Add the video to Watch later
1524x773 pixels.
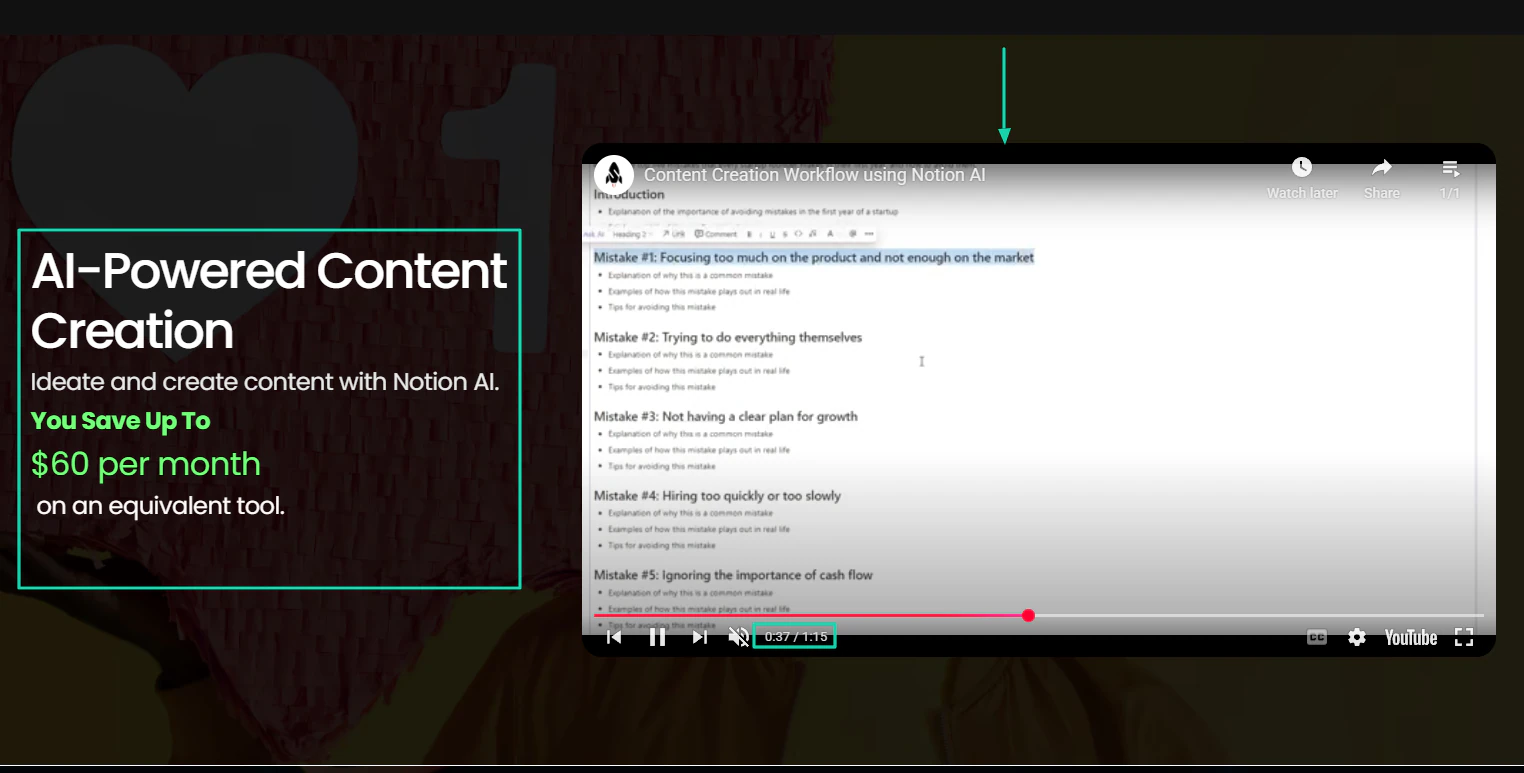(x=1302, y=178)
